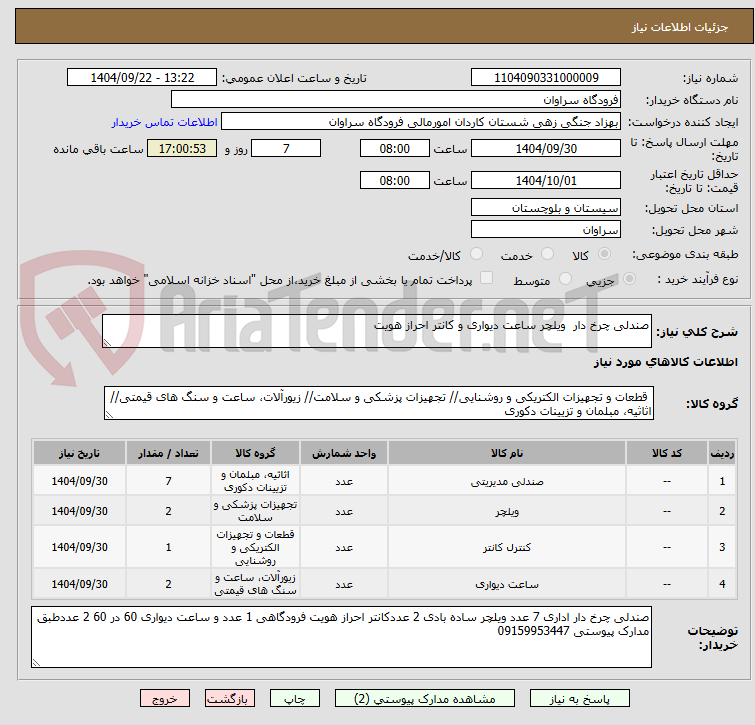755x725 pixels.
Task: Click the جزئیات اطلاعات نیاز header title
Action: 679,27
